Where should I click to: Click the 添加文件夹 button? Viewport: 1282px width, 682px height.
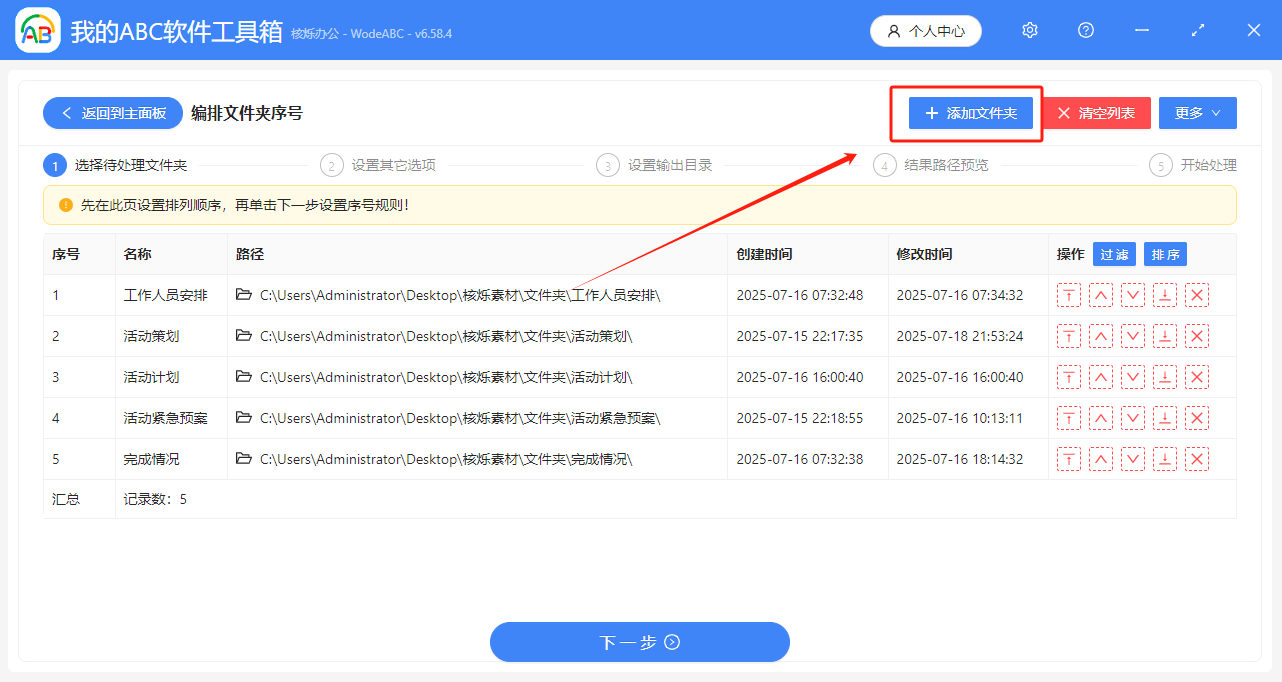click(970, 113)
